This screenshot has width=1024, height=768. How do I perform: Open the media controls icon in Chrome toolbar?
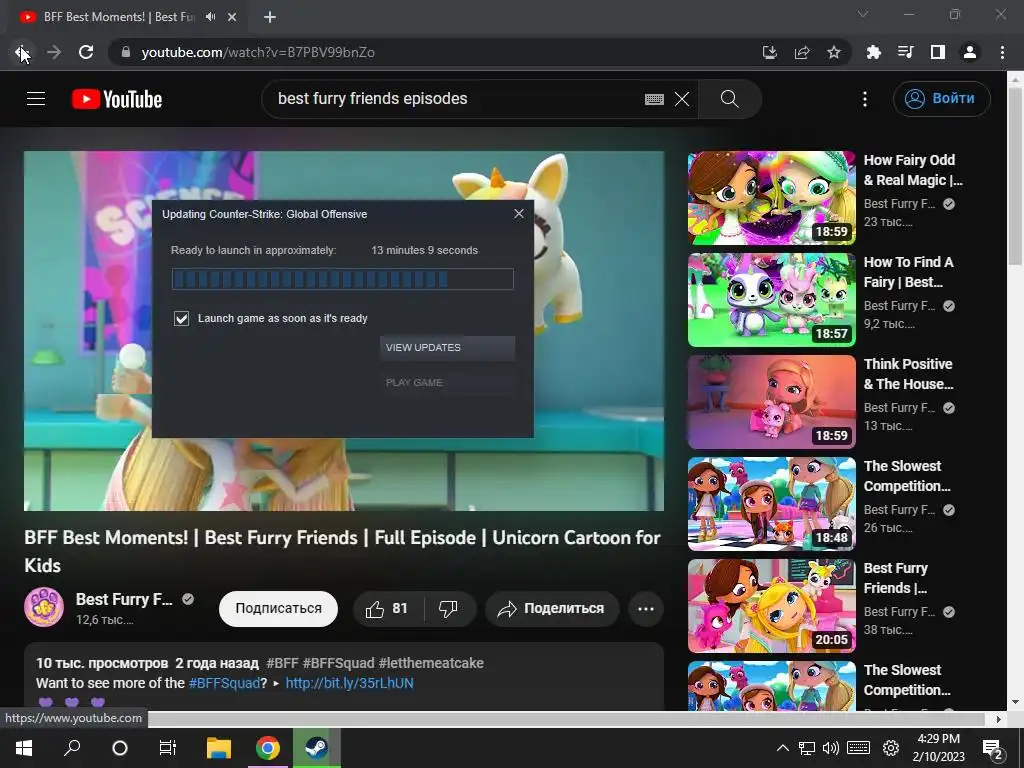coord(906,52)
